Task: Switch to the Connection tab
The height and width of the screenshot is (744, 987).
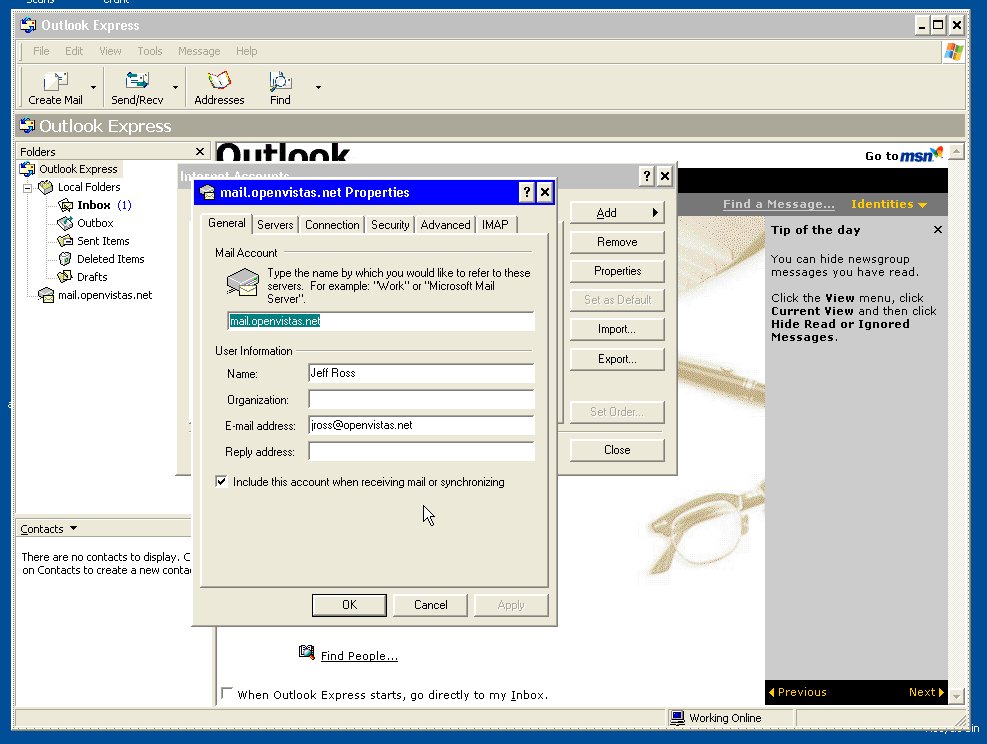Action: 332,225
